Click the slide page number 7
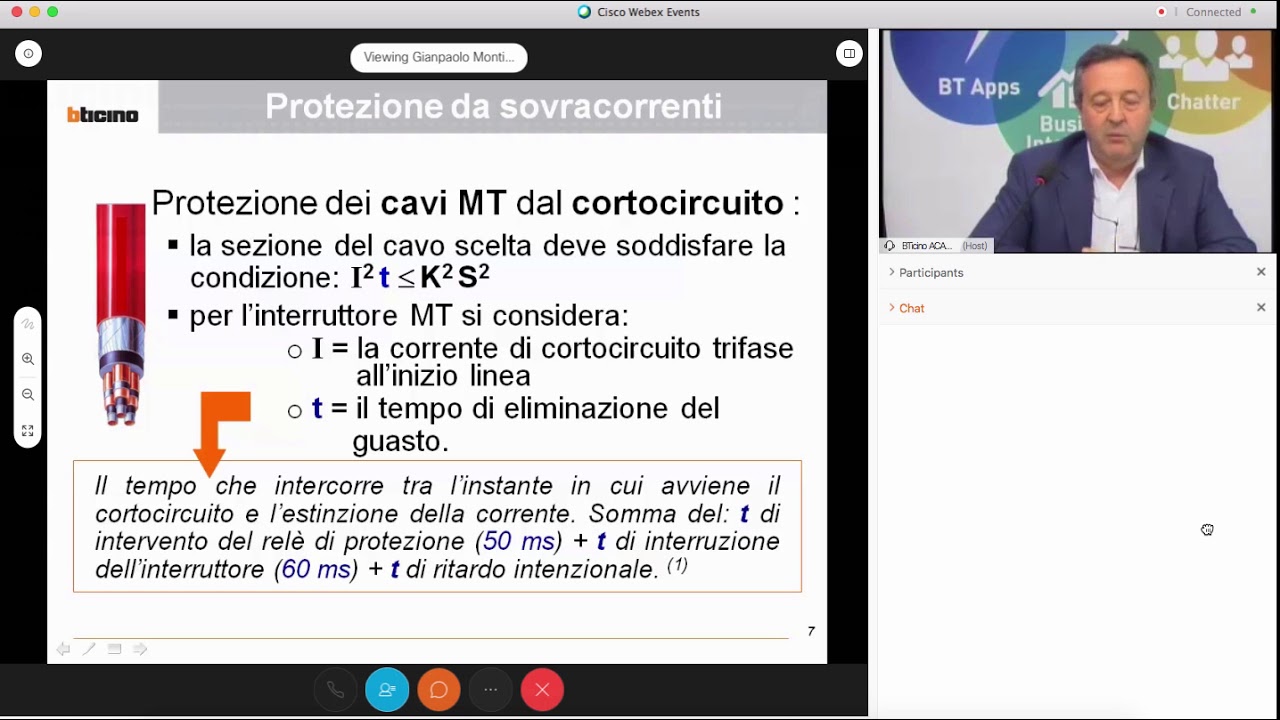The width and height of the screenshot is (1280, 720). [811, 631]
